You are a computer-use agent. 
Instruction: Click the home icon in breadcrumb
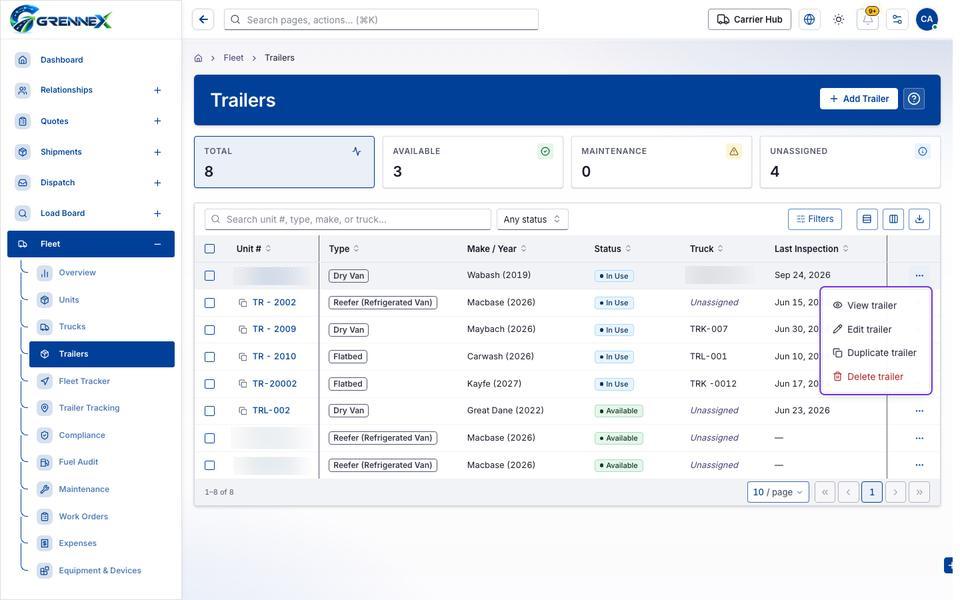click(198, 58)
